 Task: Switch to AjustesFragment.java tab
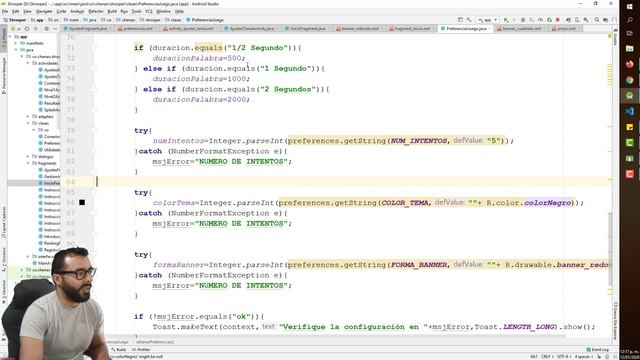coord(87,29)
